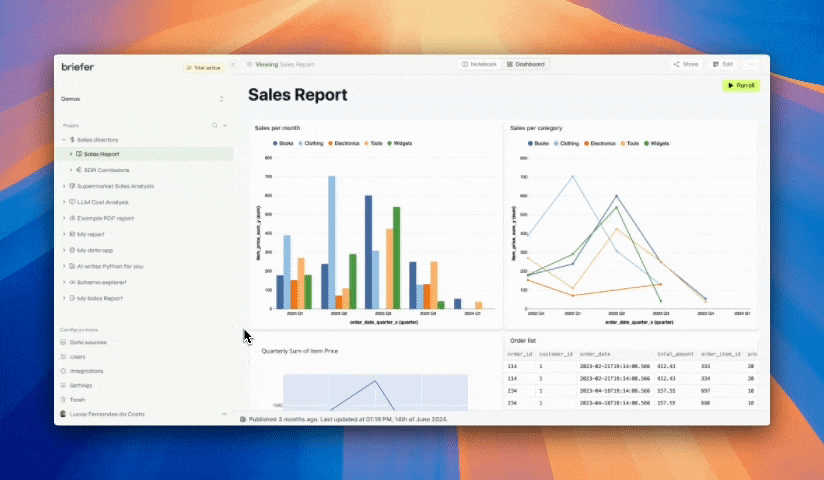The height and width of the screenshot is (480, 824).
Task: Click the Integrations puzzle icon
Action: pyautogui.click(x=63, y=371)
